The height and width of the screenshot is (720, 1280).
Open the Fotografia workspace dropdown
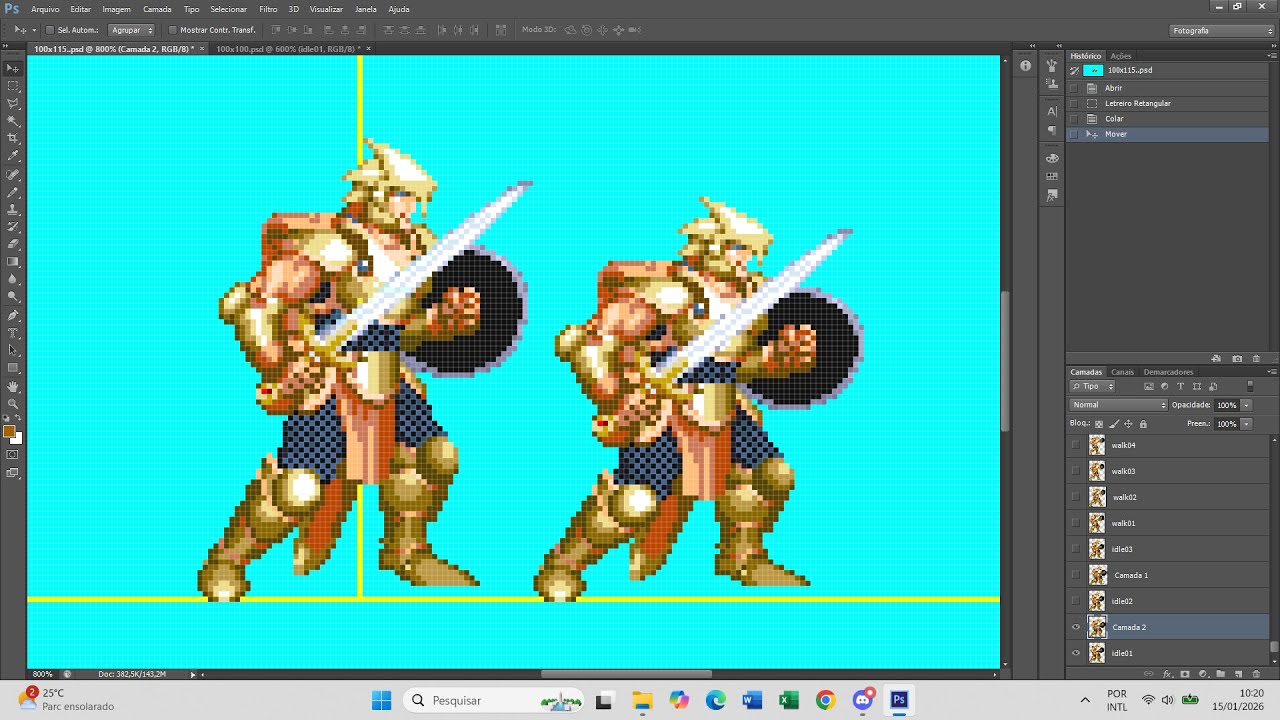[x=1222, y=31]
